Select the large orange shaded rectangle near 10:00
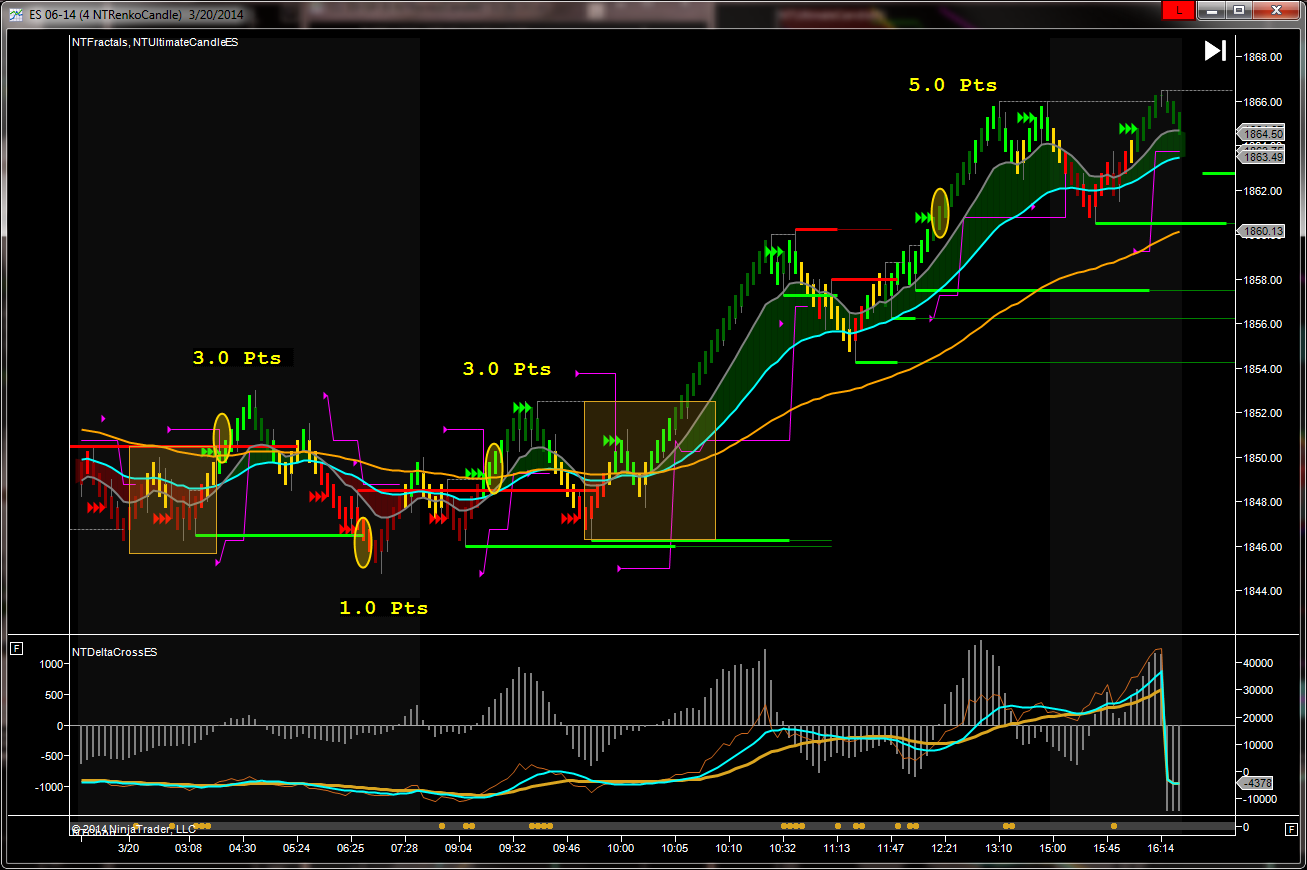1307x870 pixels. coord(649,470)
